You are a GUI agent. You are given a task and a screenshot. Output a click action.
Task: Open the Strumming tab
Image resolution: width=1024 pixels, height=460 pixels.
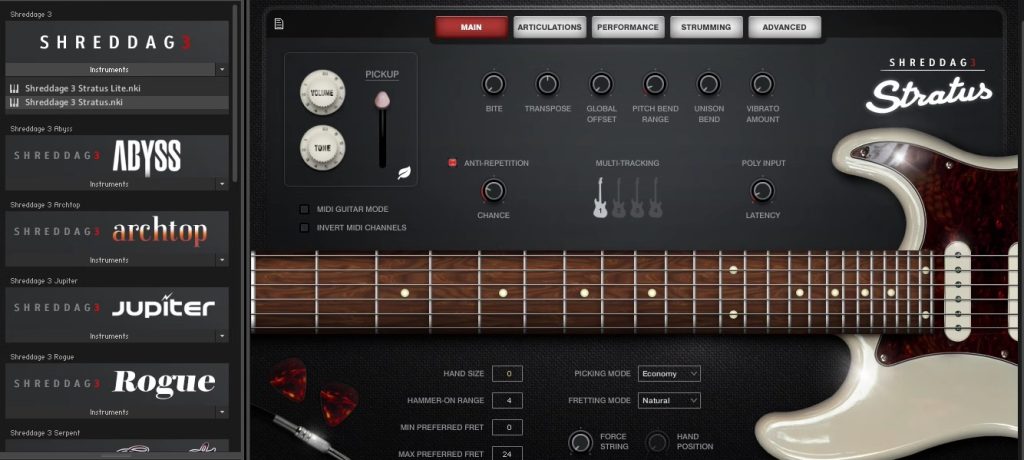tap(706, 27)
